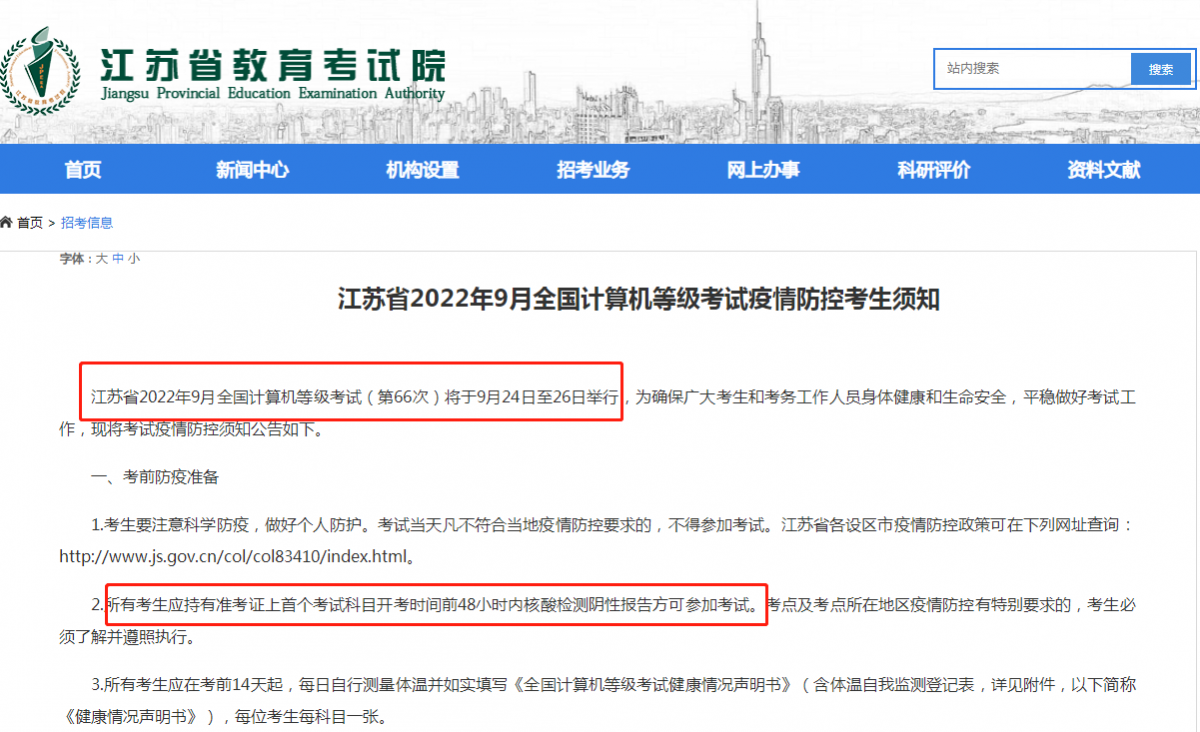Click the article headline about 2022年9月 exam
The width and height of the screenshot is (1200, 732).
639,299
